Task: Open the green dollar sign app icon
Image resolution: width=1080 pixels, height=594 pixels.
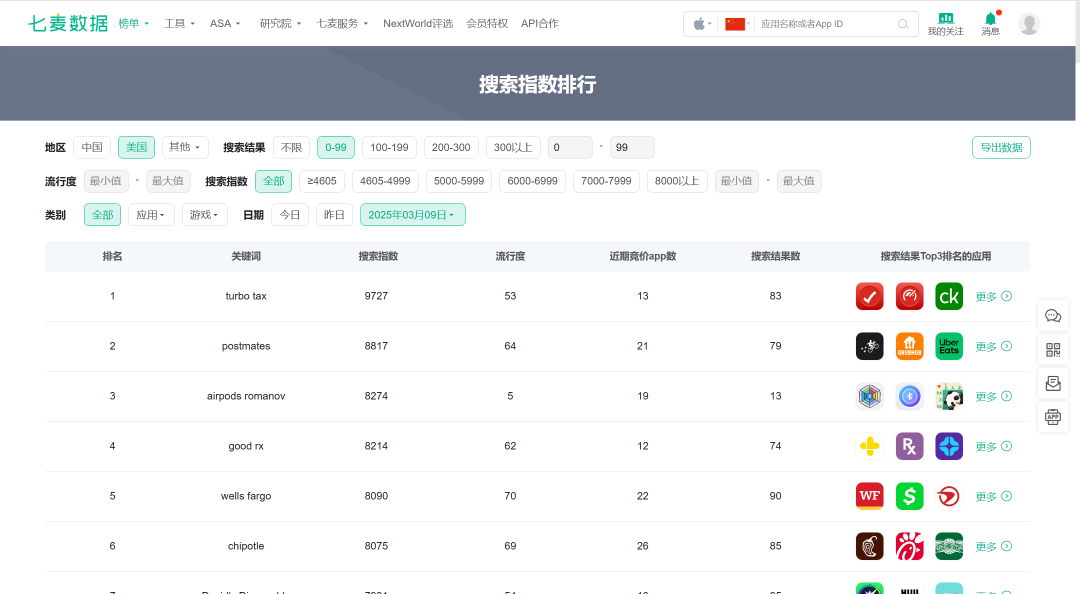Action: [909, 496]
